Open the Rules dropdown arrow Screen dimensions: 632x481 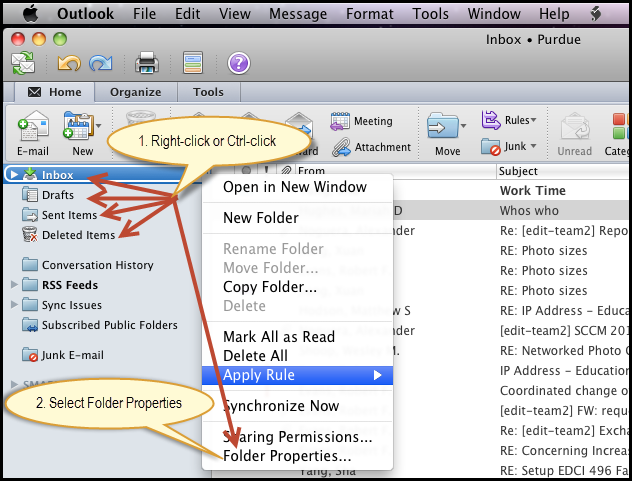coord(534,120)
